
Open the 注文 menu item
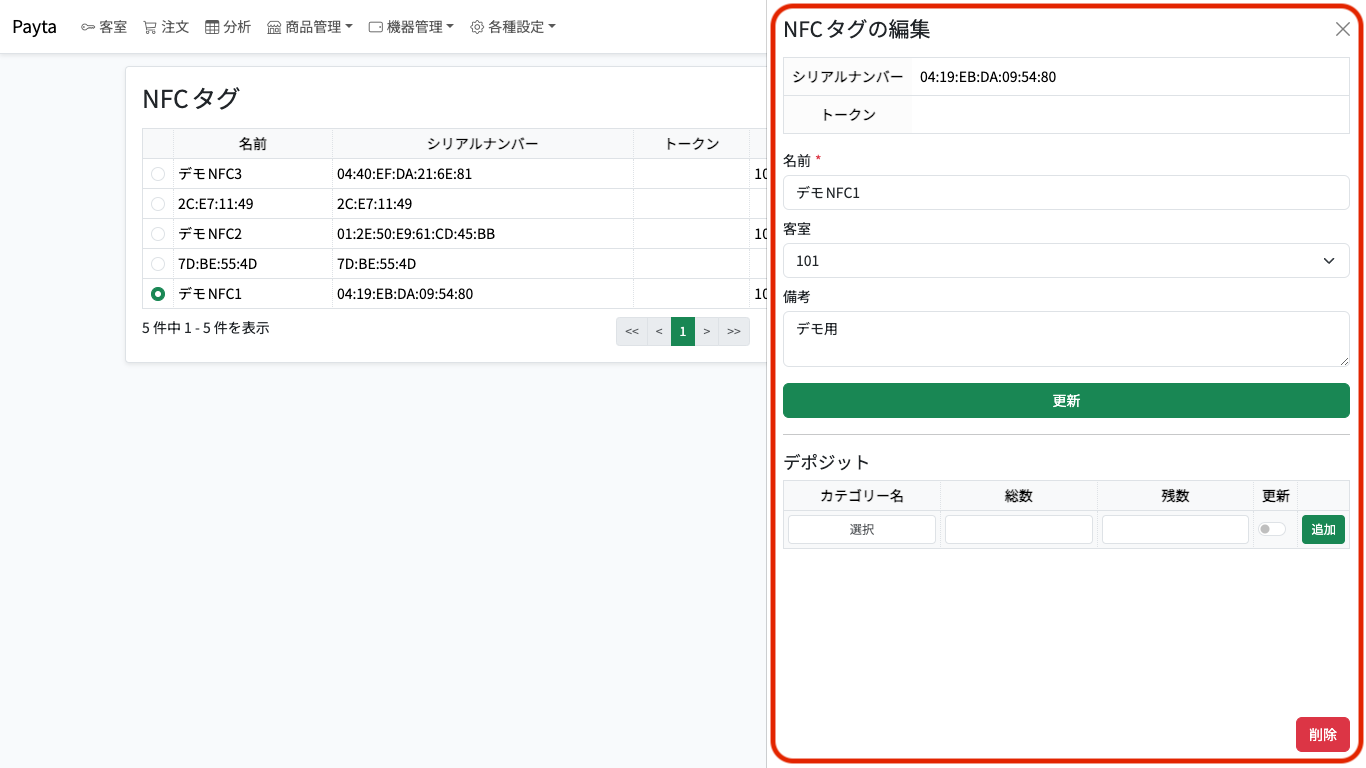click(166, 27)
